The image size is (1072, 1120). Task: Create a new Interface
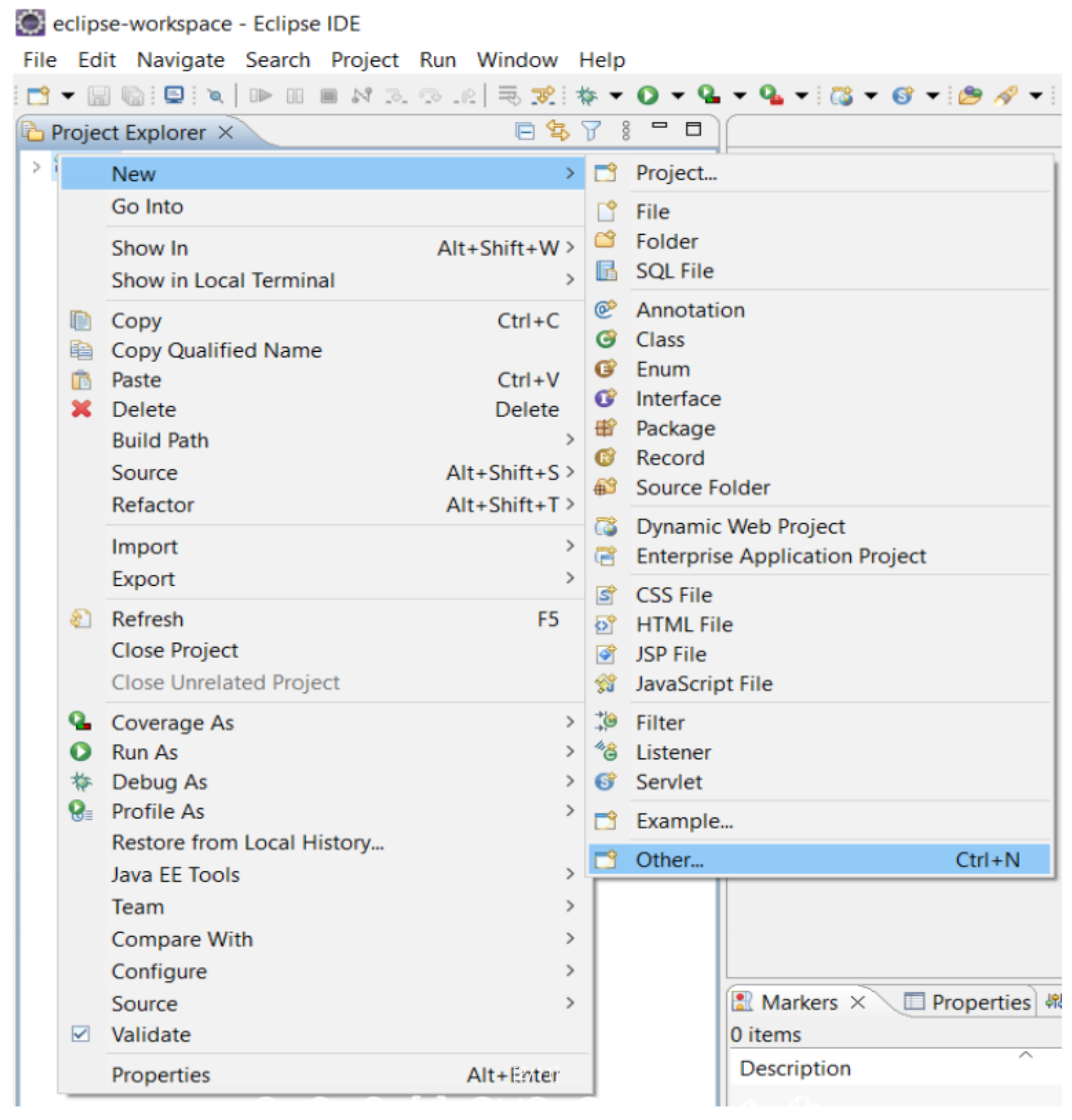(820, 399)
